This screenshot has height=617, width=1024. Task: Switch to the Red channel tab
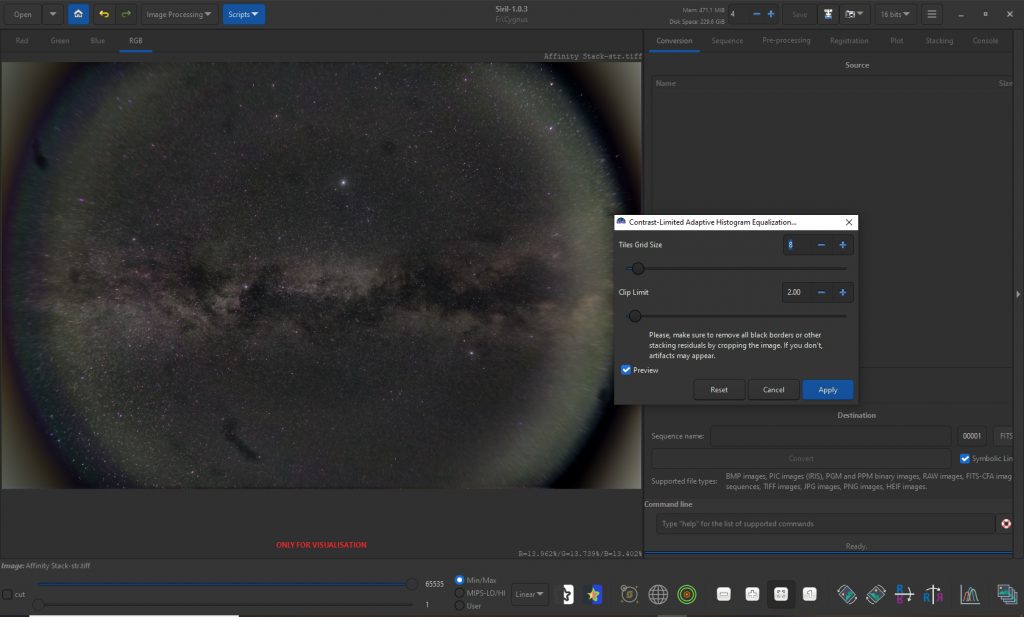click(x=22, y=40)
